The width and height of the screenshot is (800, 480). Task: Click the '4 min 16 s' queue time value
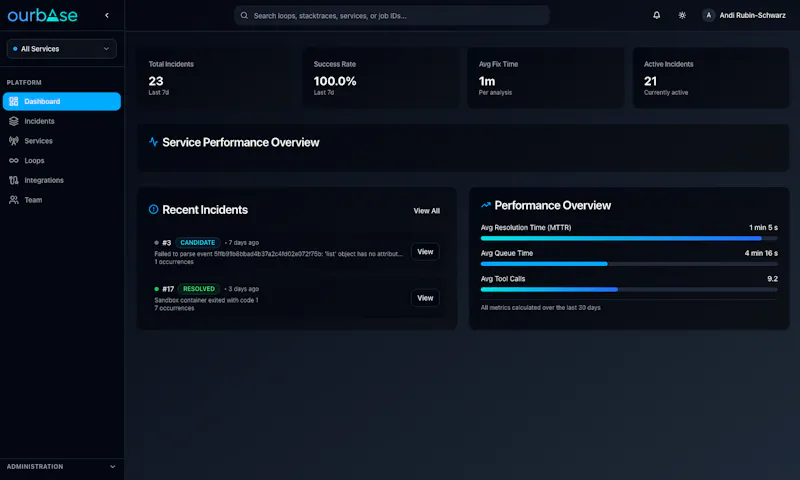click(761, 253)
